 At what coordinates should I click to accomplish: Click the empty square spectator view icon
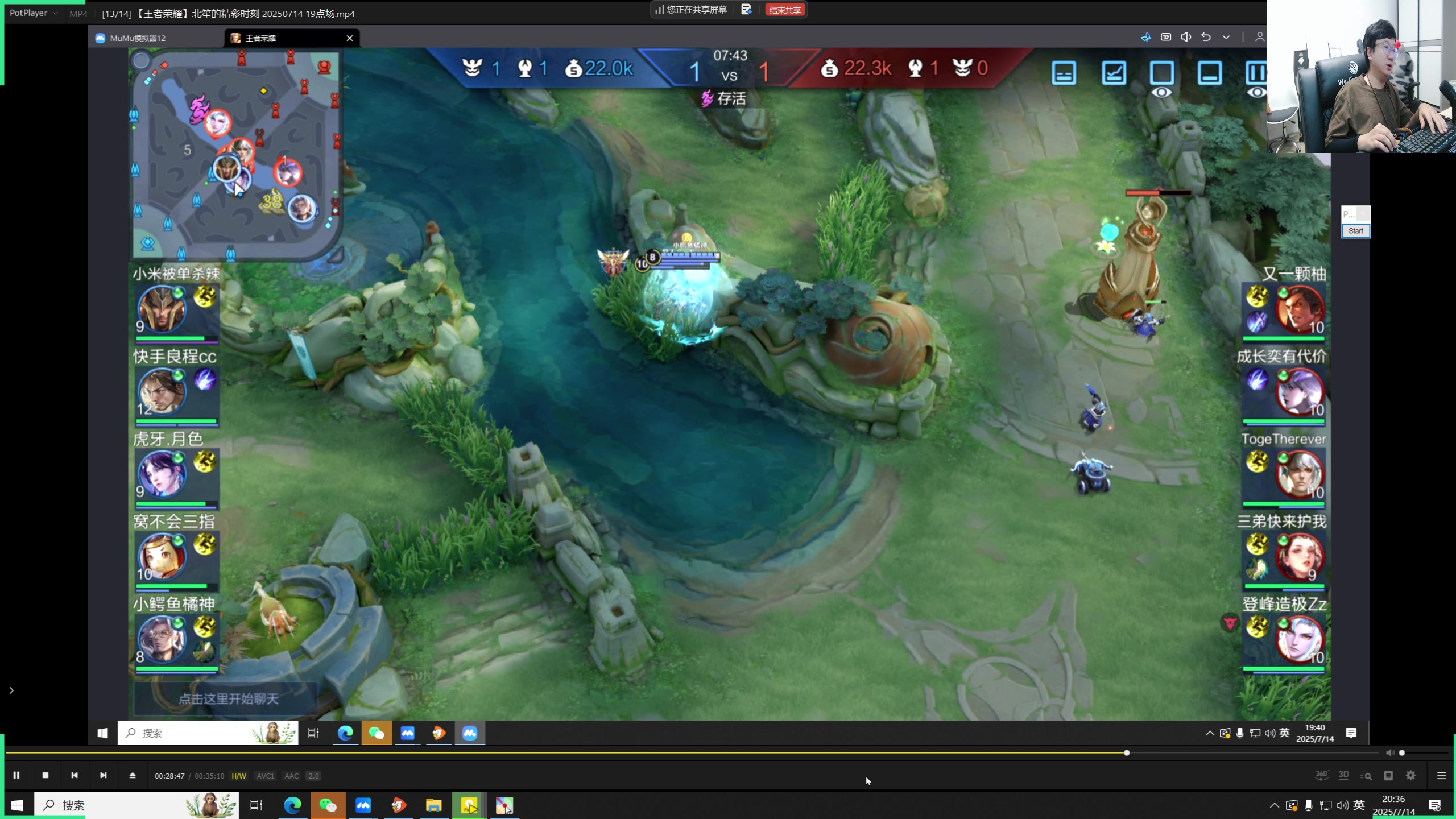pyautogui.click(x=1162, y=73)
